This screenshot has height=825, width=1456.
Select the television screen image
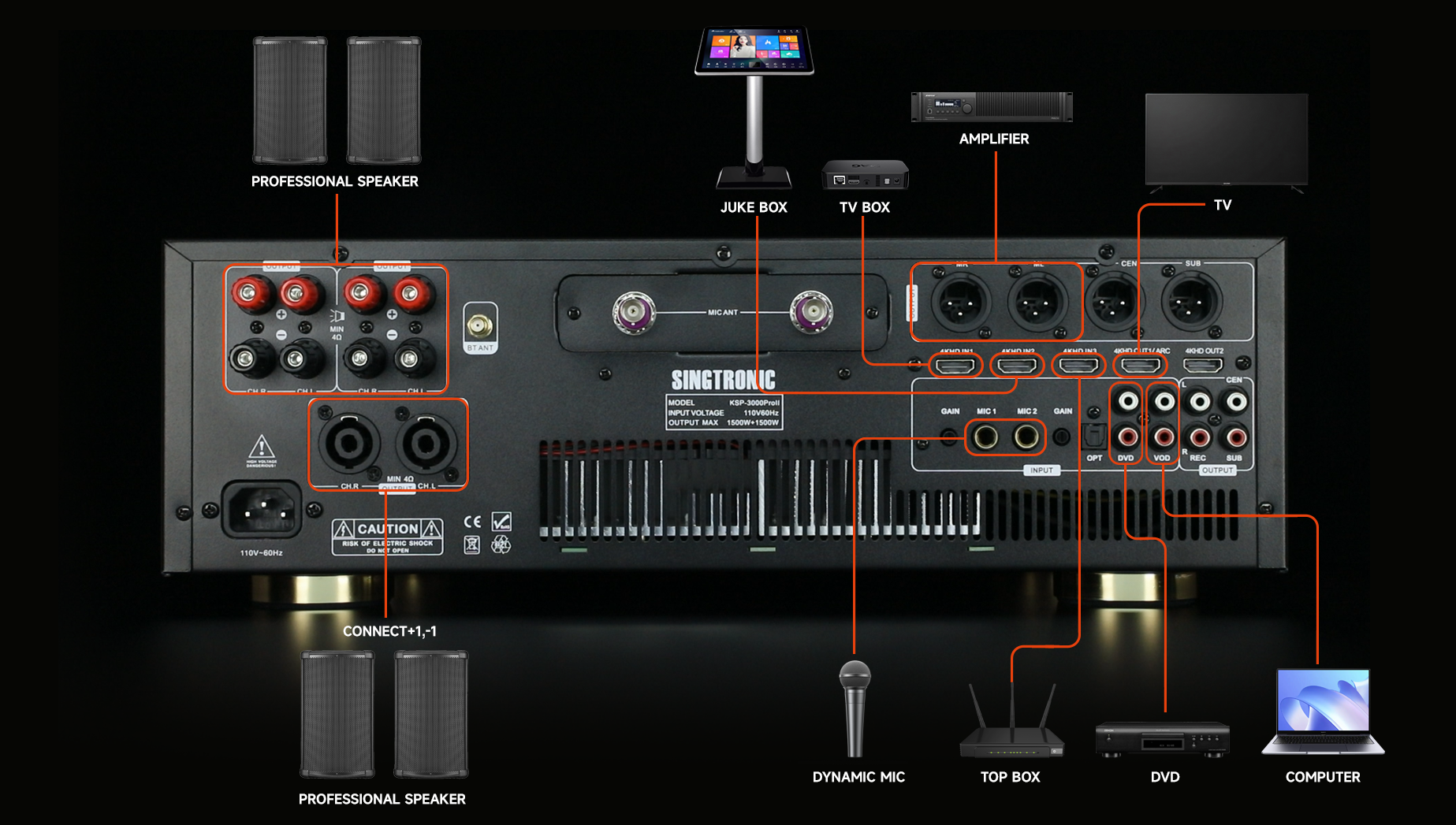(x=1227, y=143)
